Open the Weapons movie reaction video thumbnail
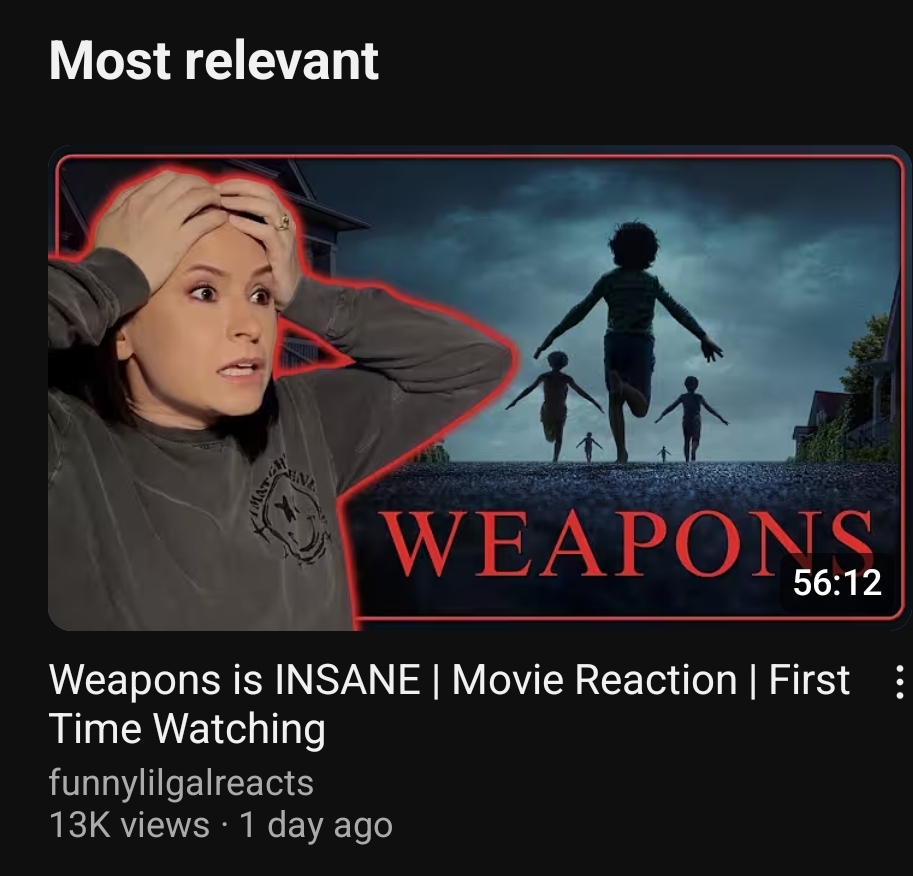The height and width of the screenshot is (876, 913). (x=479, y=388)
